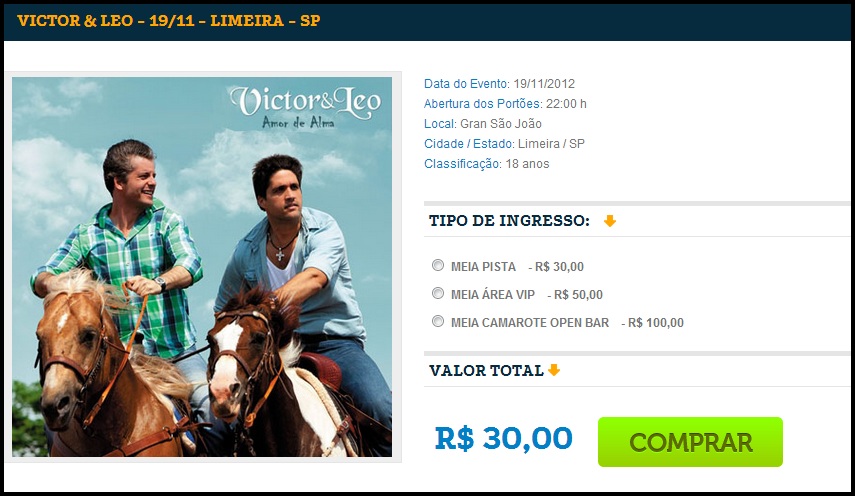Pick the Meia Camarote Open Bar radio option
855x496 pixels.
coord(438,321)
